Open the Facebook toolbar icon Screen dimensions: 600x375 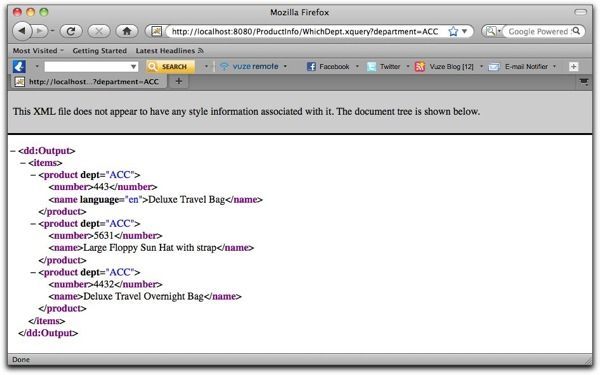click(311, 67)
